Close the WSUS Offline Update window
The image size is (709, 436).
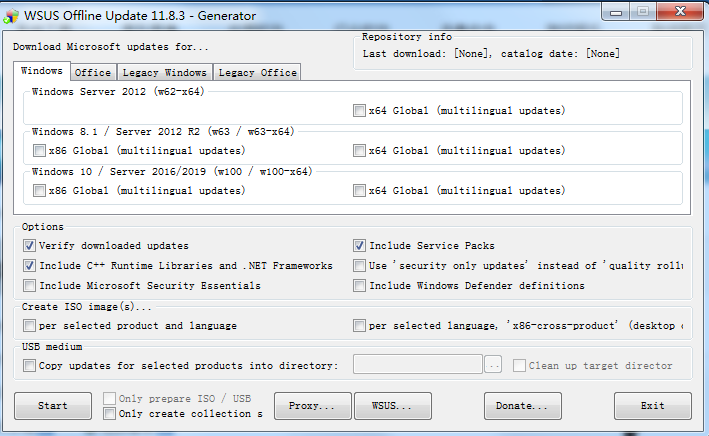click(680, 11)
